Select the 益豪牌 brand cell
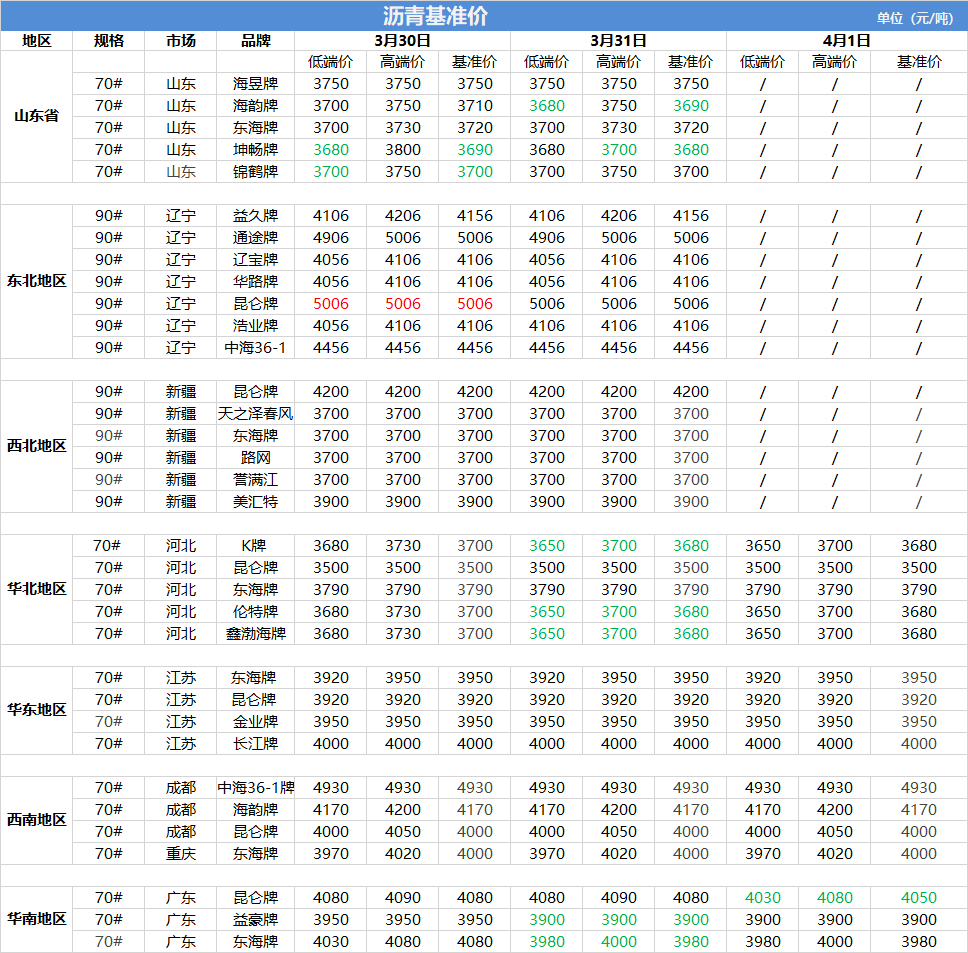 click(256, 919)
